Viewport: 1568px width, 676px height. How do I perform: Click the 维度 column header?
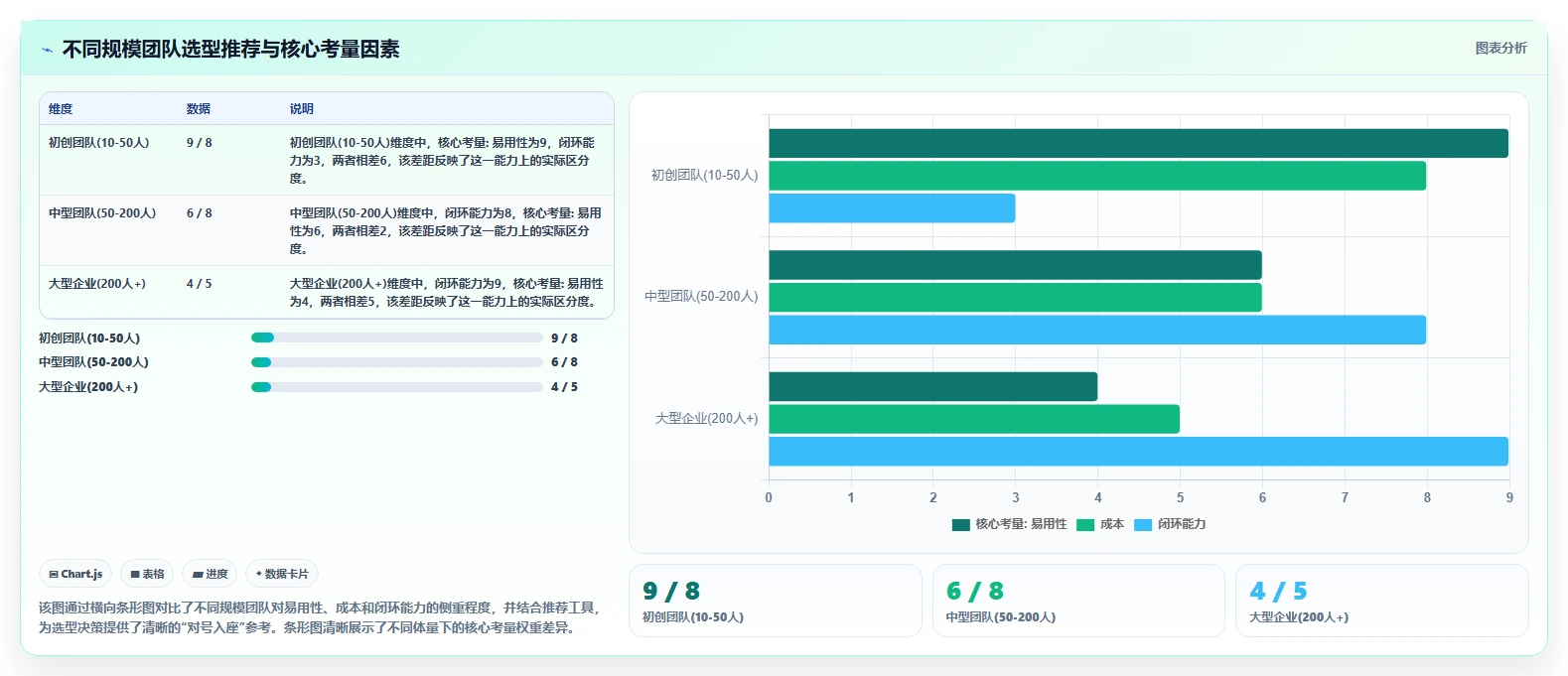(x=61, y=109)
